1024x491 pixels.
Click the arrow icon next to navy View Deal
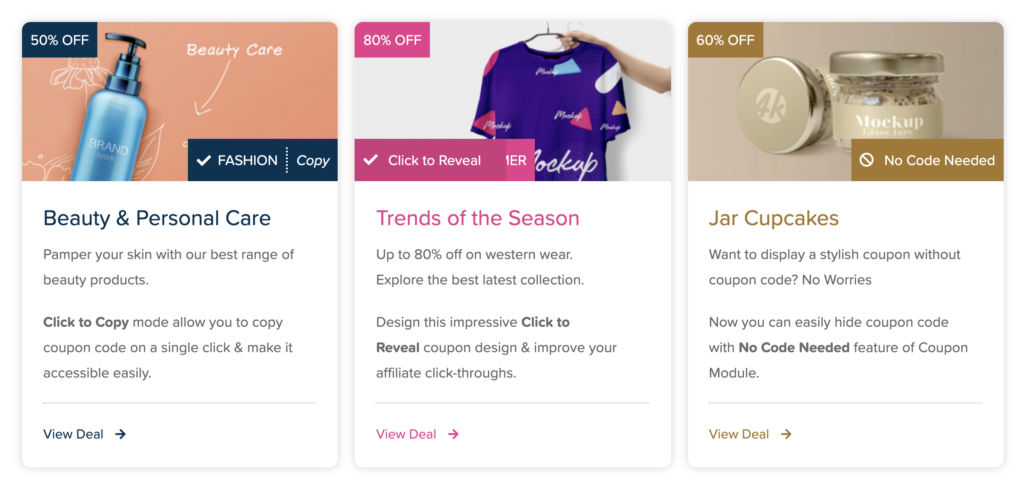coord(121,434)
